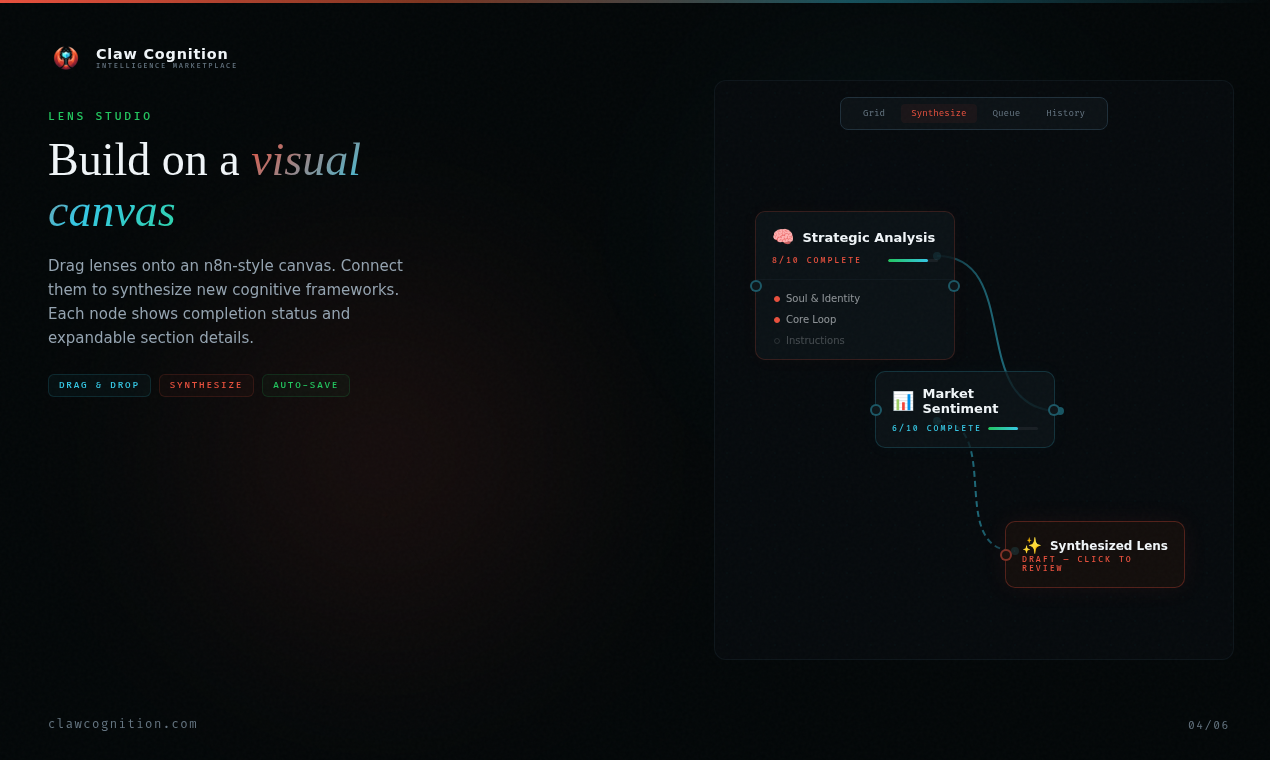Click the bar chart icon on Market Sentiment

tap(903, 400)
